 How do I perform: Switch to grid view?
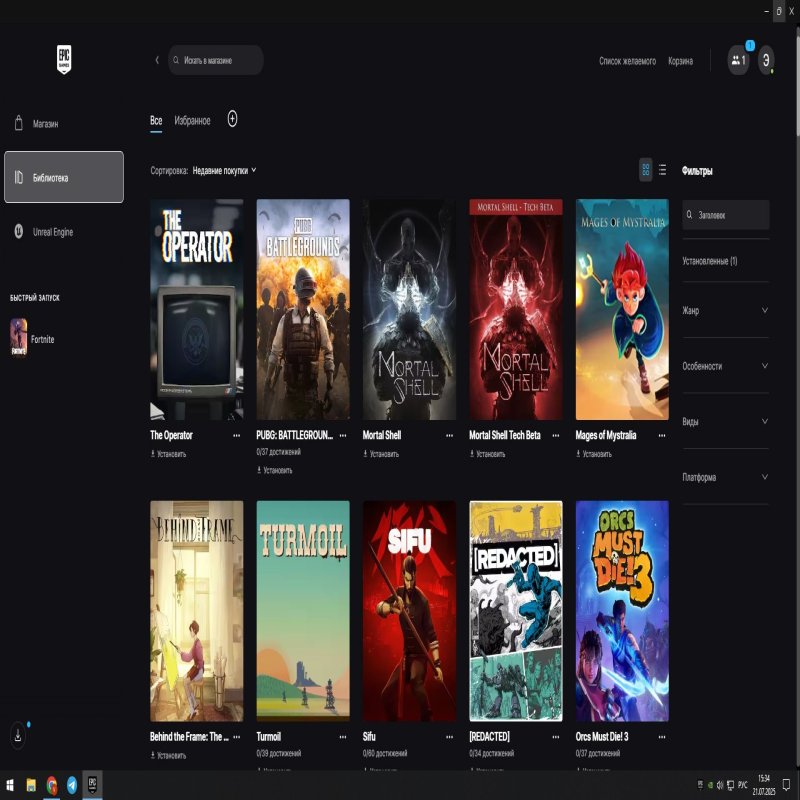click(x=646, y=170)
